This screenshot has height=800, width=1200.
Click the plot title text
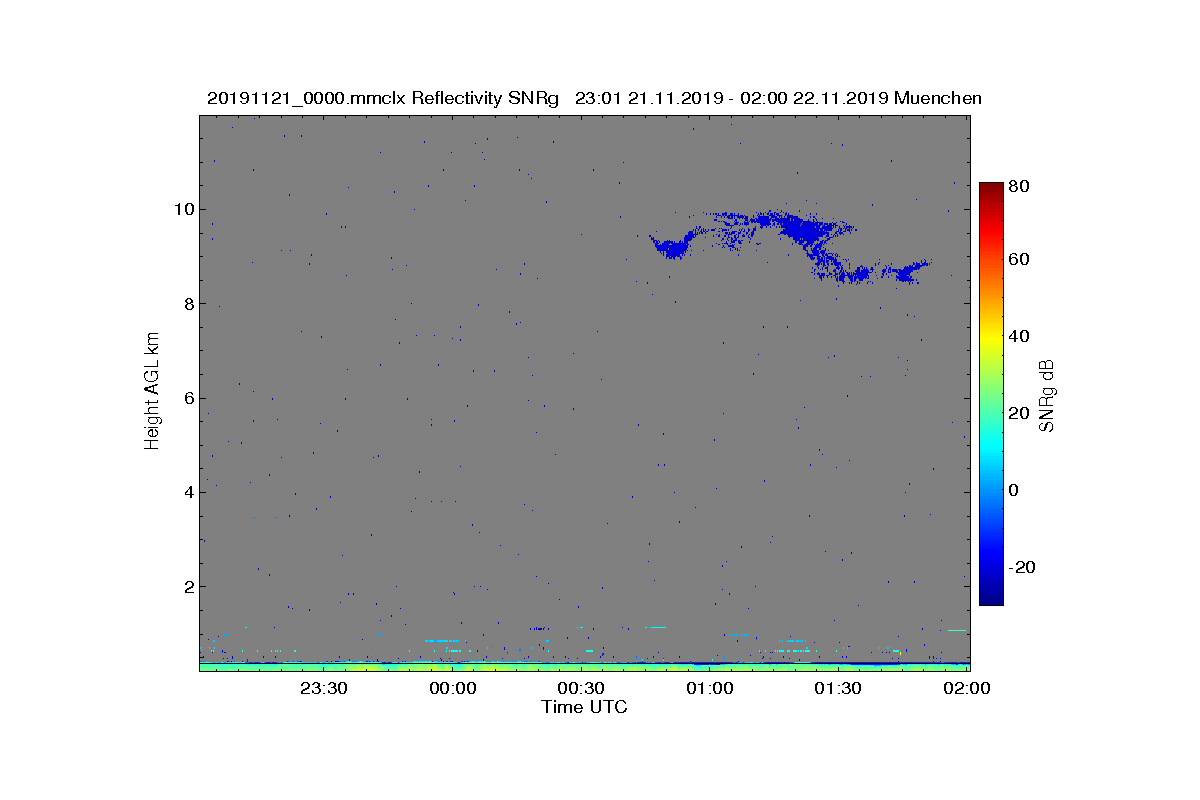click(594, 98)
